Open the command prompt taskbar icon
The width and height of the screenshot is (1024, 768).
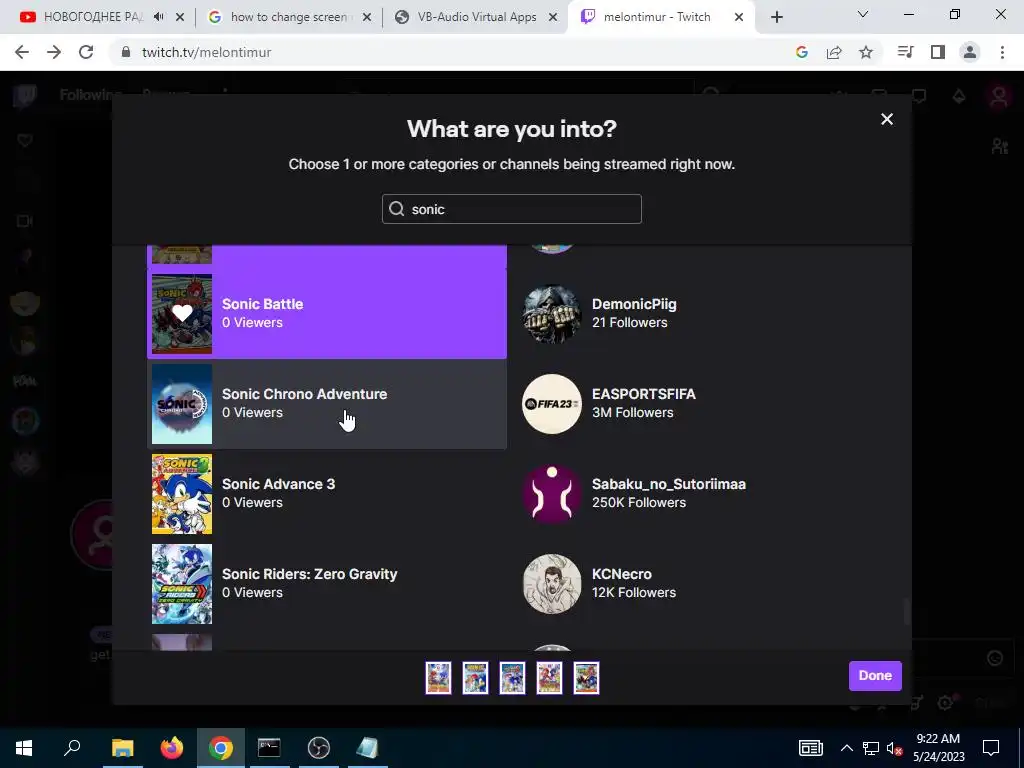click(269, 748)
